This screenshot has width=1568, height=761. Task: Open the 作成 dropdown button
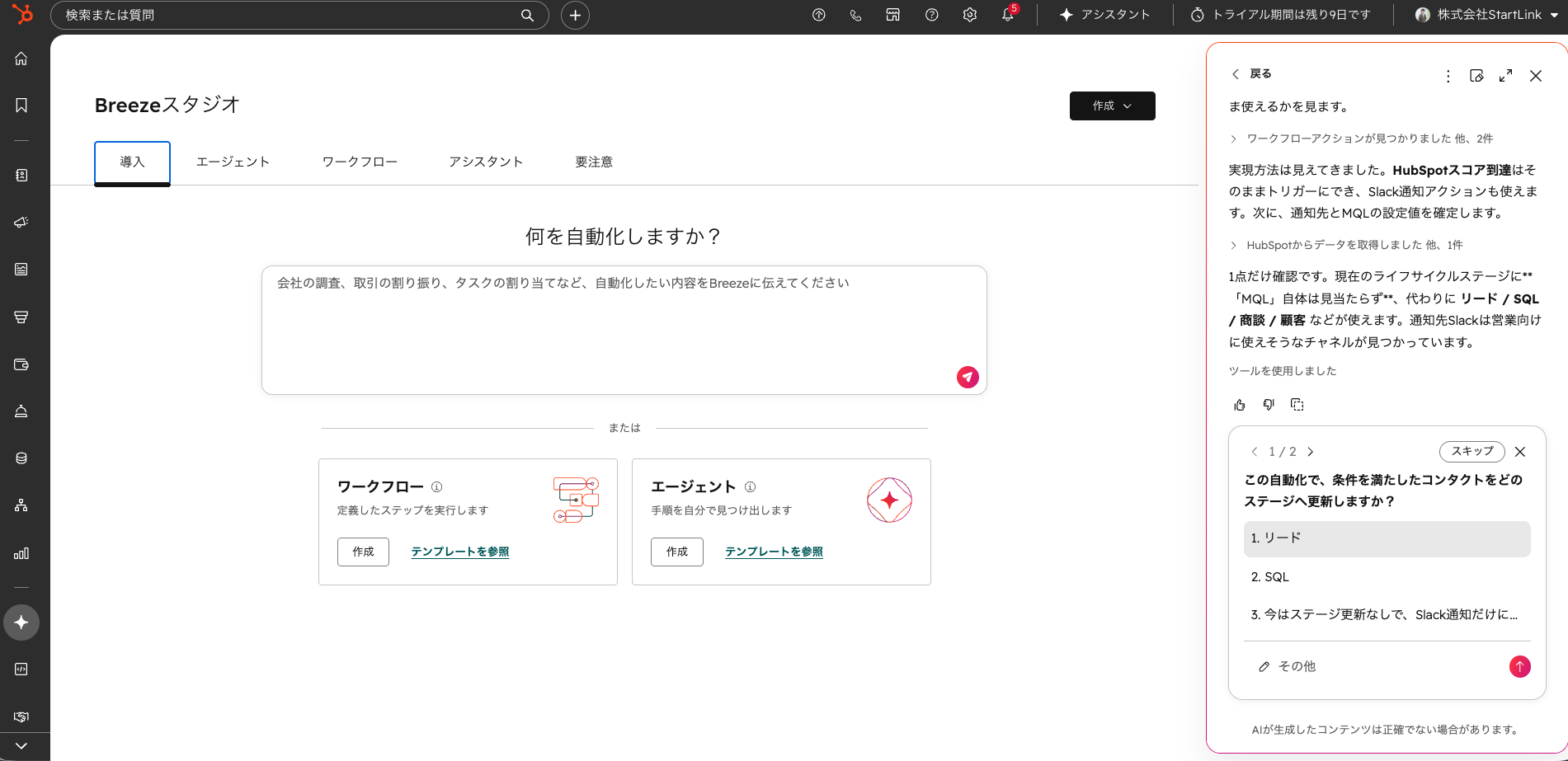coord(1112,106)
